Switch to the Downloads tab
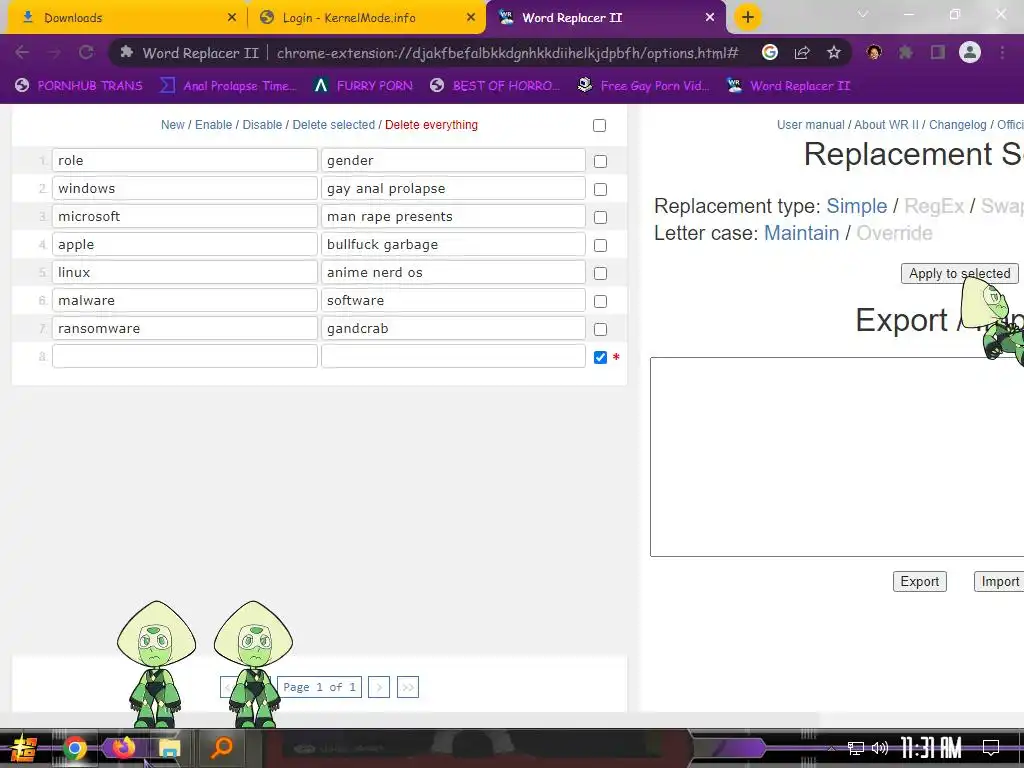 (124, 18)
